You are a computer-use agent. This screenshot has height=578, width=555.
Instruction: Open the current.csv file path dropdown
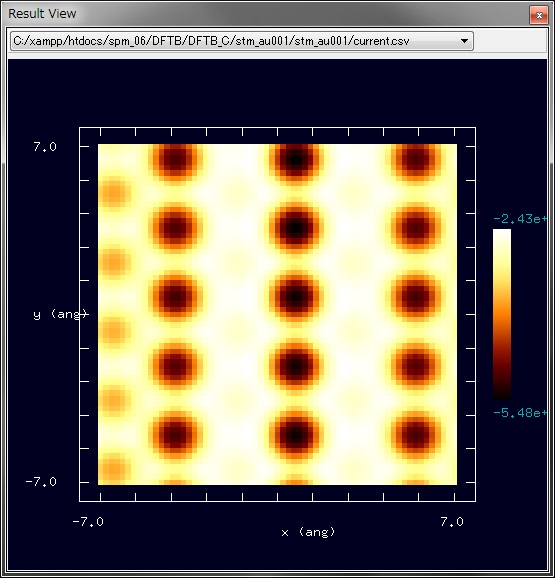242,41
